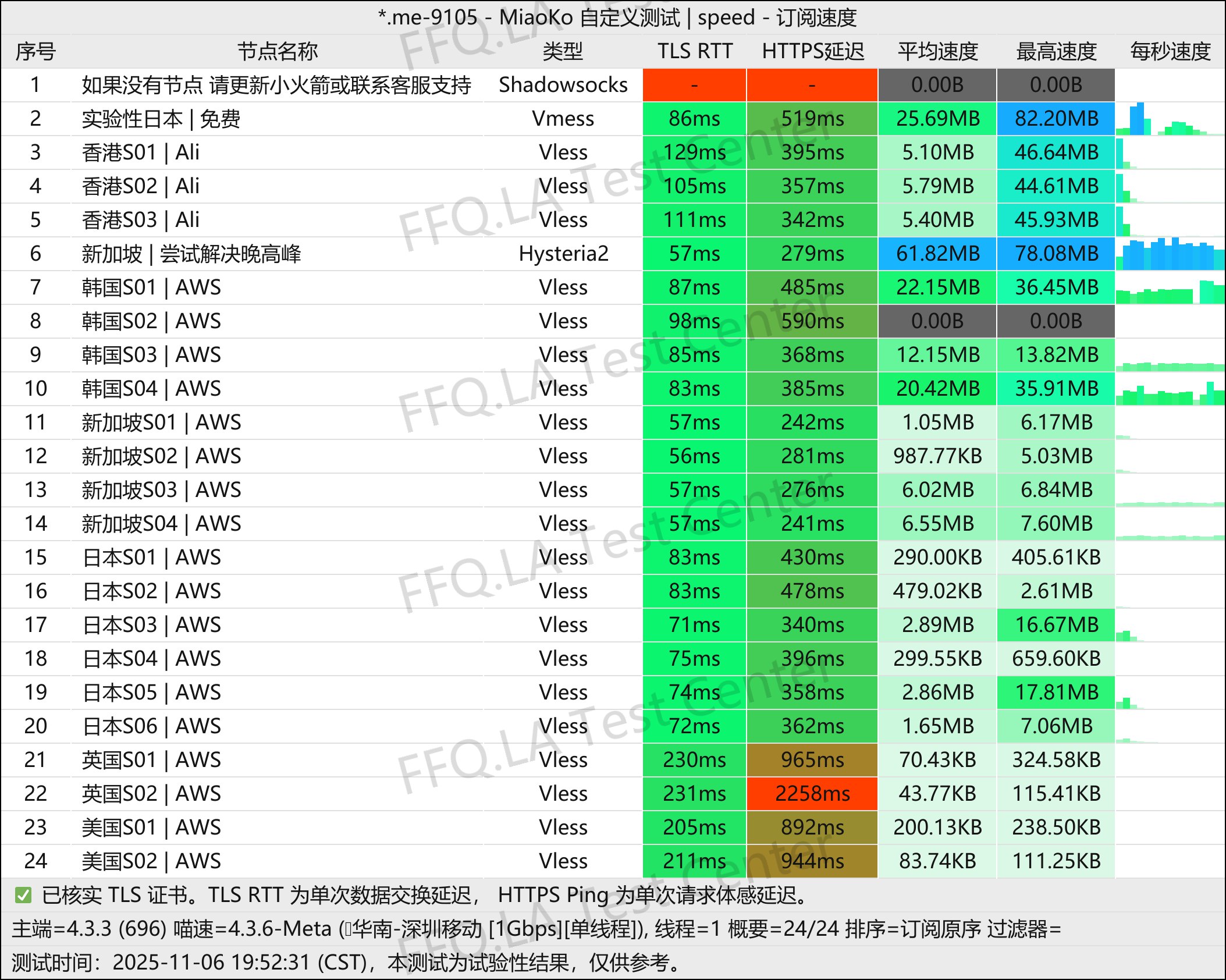The image size is (1226, 980).
Task: Click the 82.20MB max speed cell
Action: pyautogui.click(x=1056, y=119)
